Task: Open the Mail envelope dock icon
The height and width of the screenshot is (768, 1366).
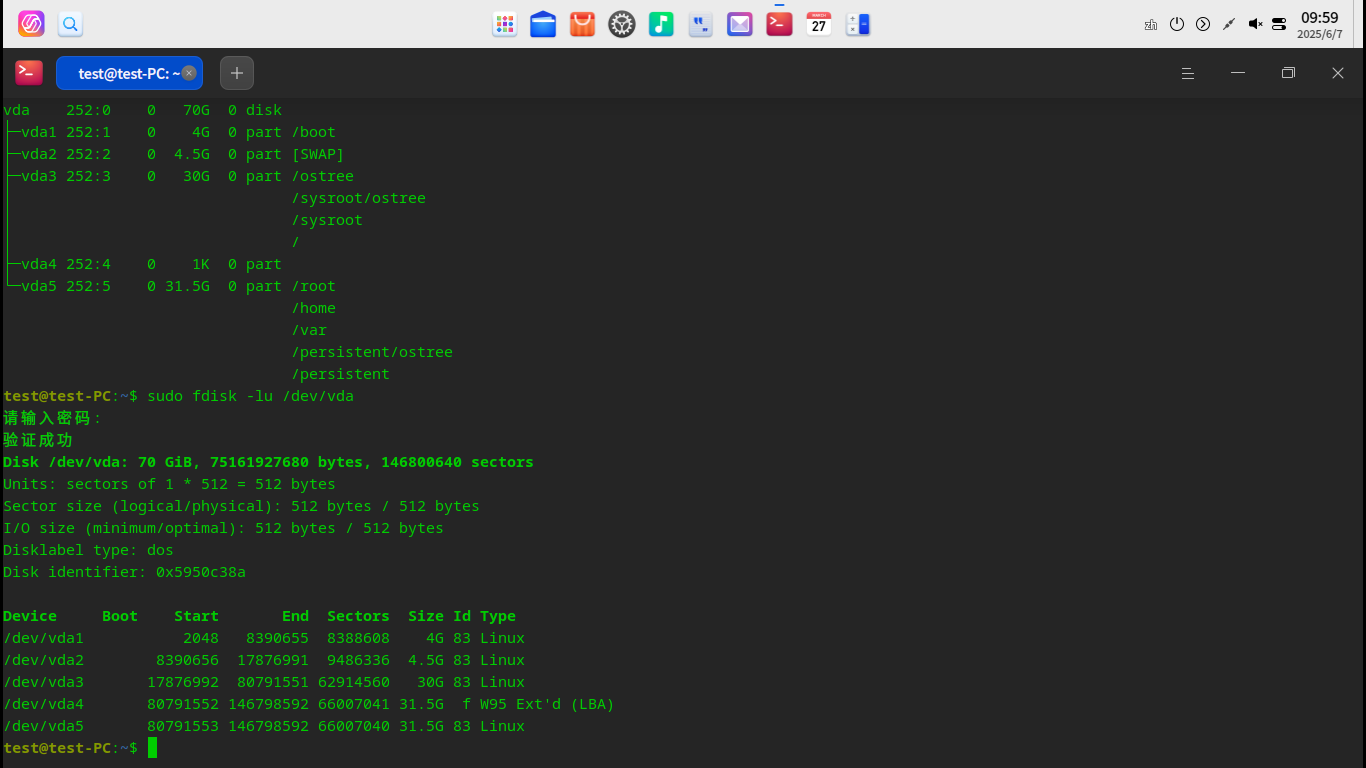Action: [740, 25]
